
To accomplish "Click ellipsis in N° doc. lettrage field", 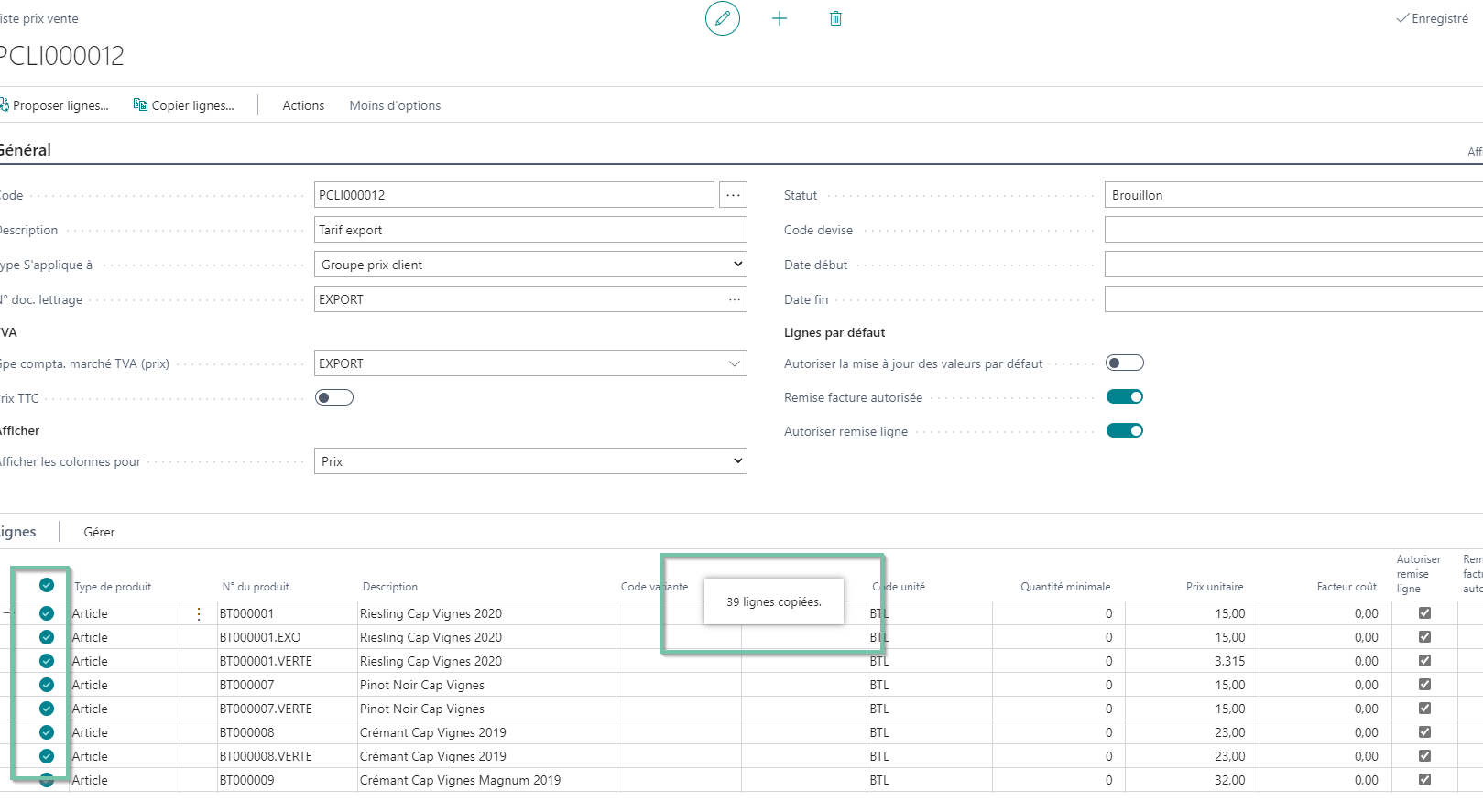I will click(735, 299).
